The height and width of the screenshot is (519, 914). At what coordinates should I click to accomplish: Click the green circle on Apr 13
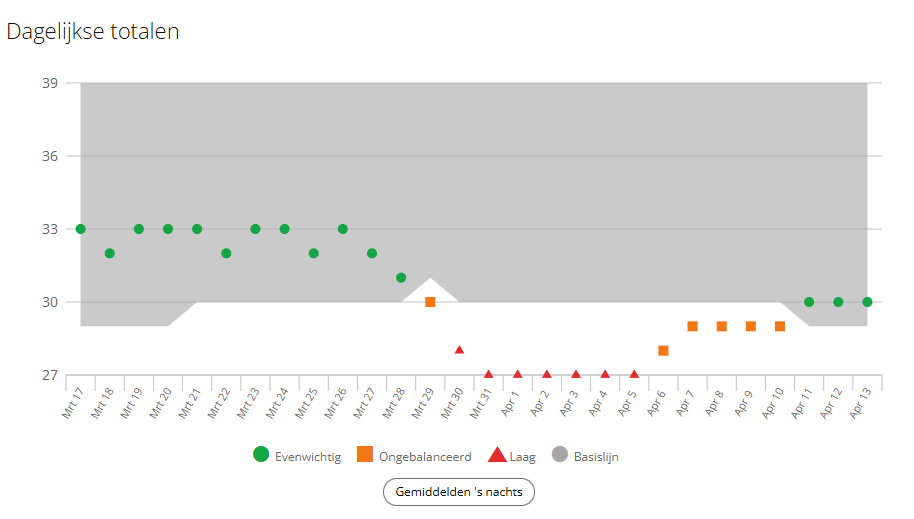click(x=867, y=302)
